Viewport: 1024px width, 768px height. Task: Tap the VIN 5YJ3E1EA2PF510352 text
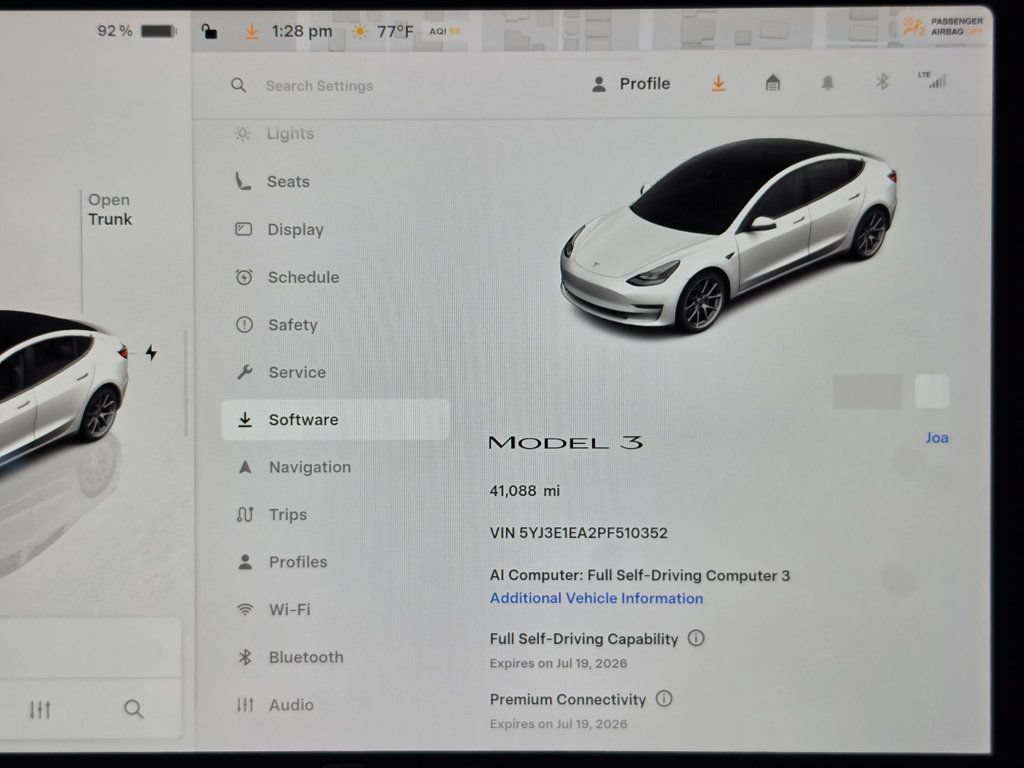[x=579, y=533]
